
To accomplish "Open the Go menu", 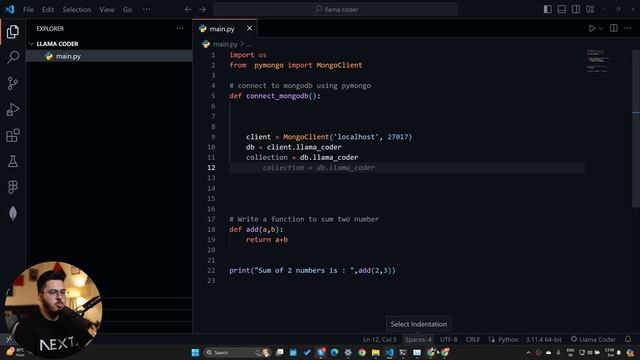I will point(127,9).
